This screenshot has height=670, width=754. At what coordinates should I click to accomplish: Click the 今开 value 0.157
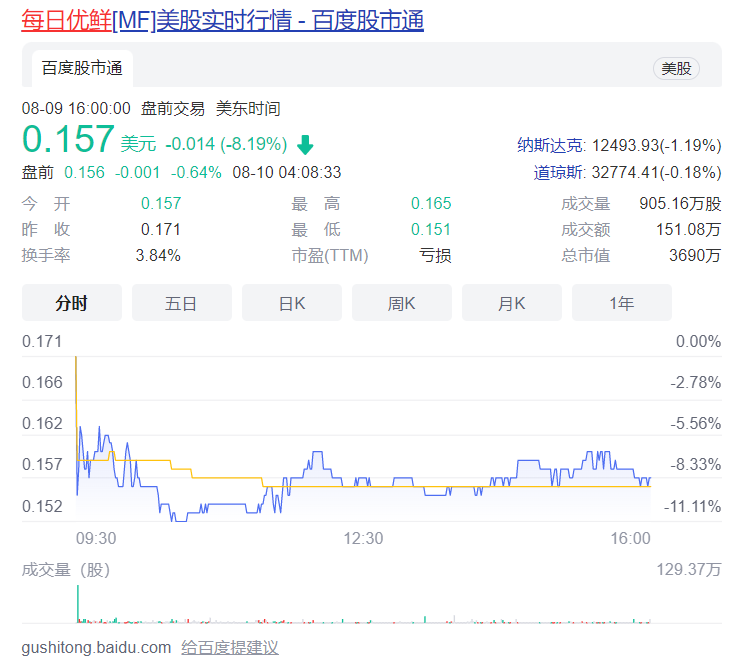click(x=161, y=203)
